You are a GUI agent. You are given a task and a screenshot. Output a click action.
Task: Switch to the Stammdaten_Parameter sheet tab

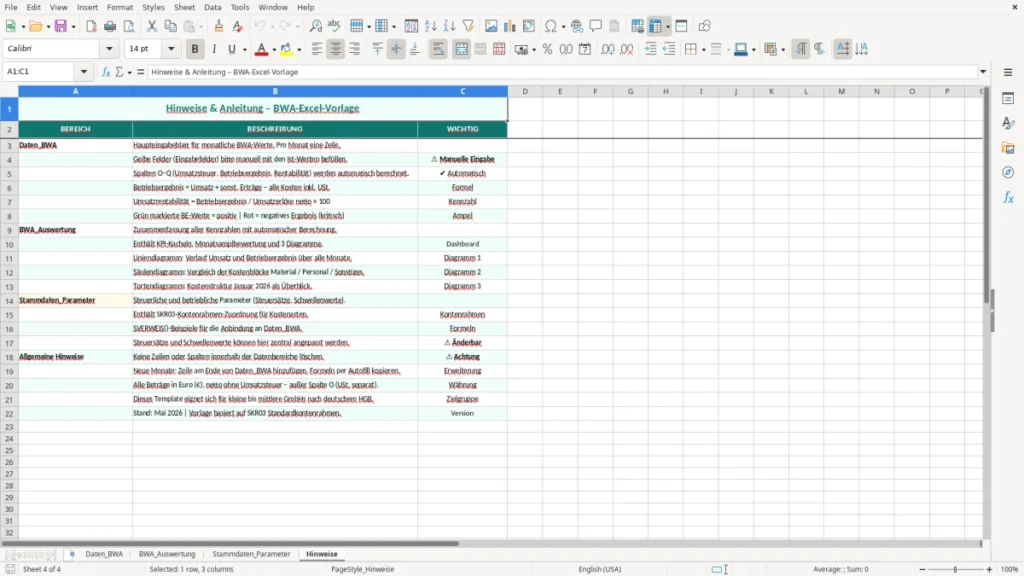tap(251, 554)
